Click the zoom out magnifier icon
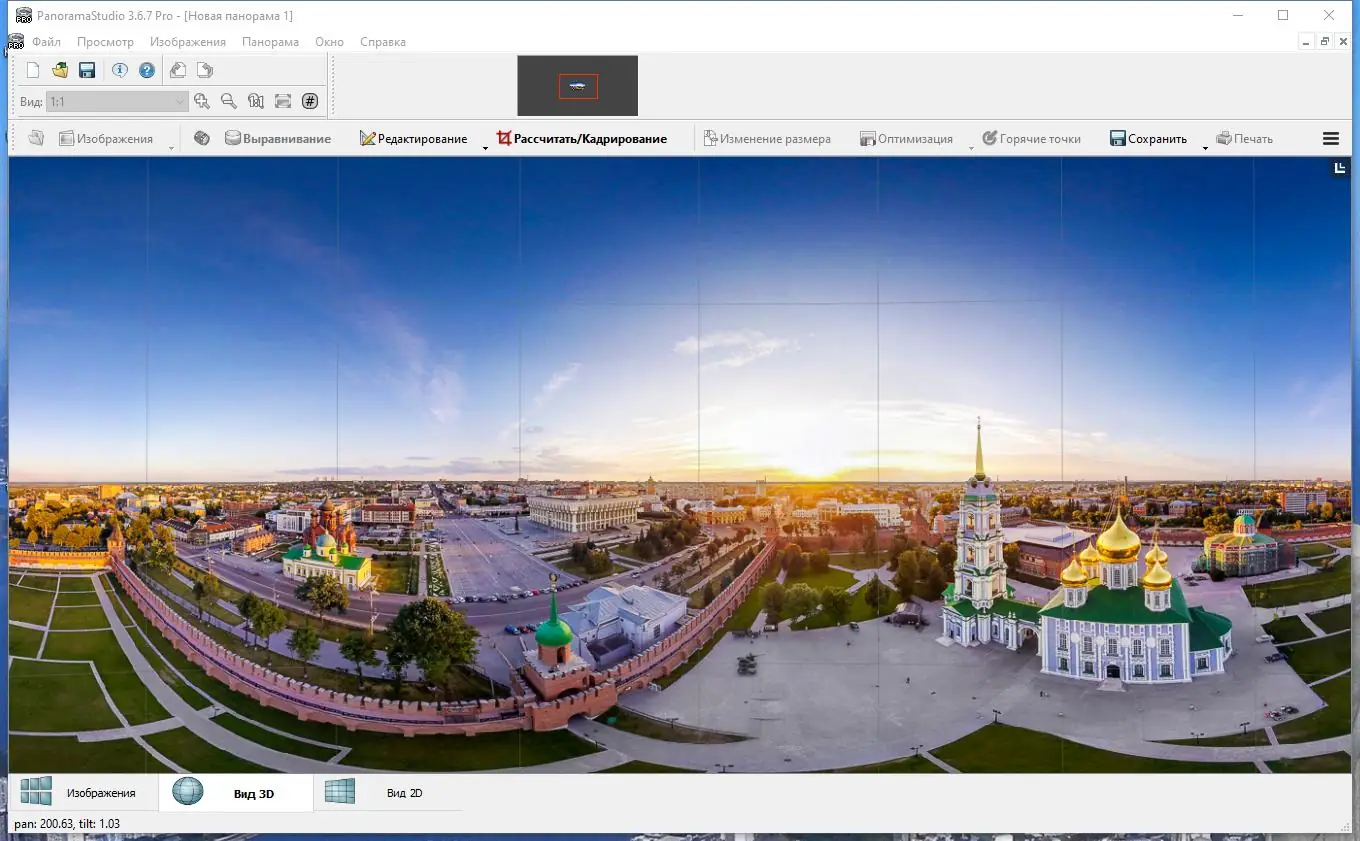Viewport: 1360px width, 841px height. tap(229, 101)
